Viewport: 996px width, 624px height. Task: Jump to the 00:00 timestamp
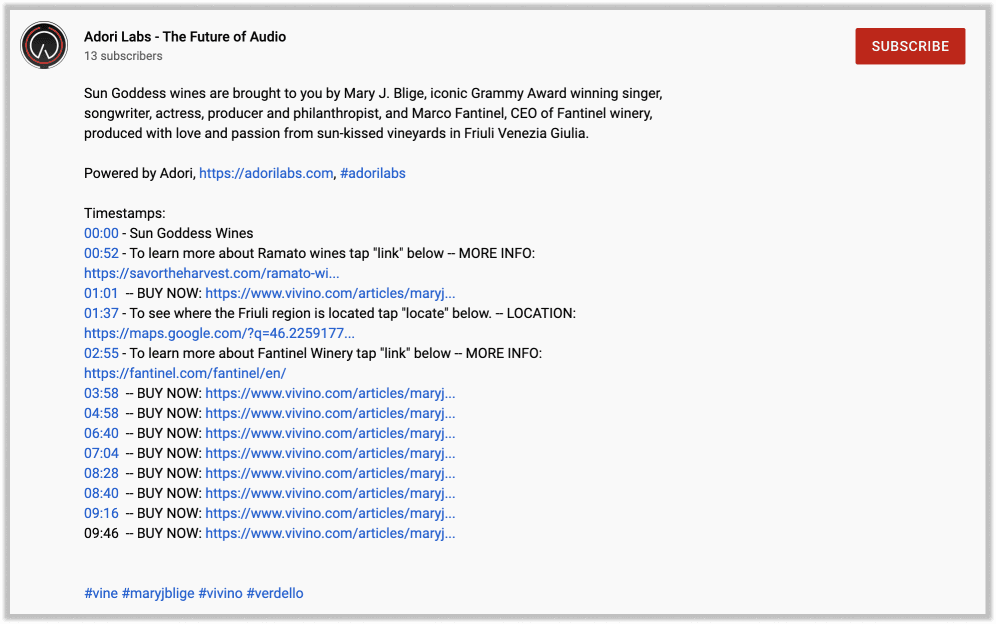(x=101, y=233)
